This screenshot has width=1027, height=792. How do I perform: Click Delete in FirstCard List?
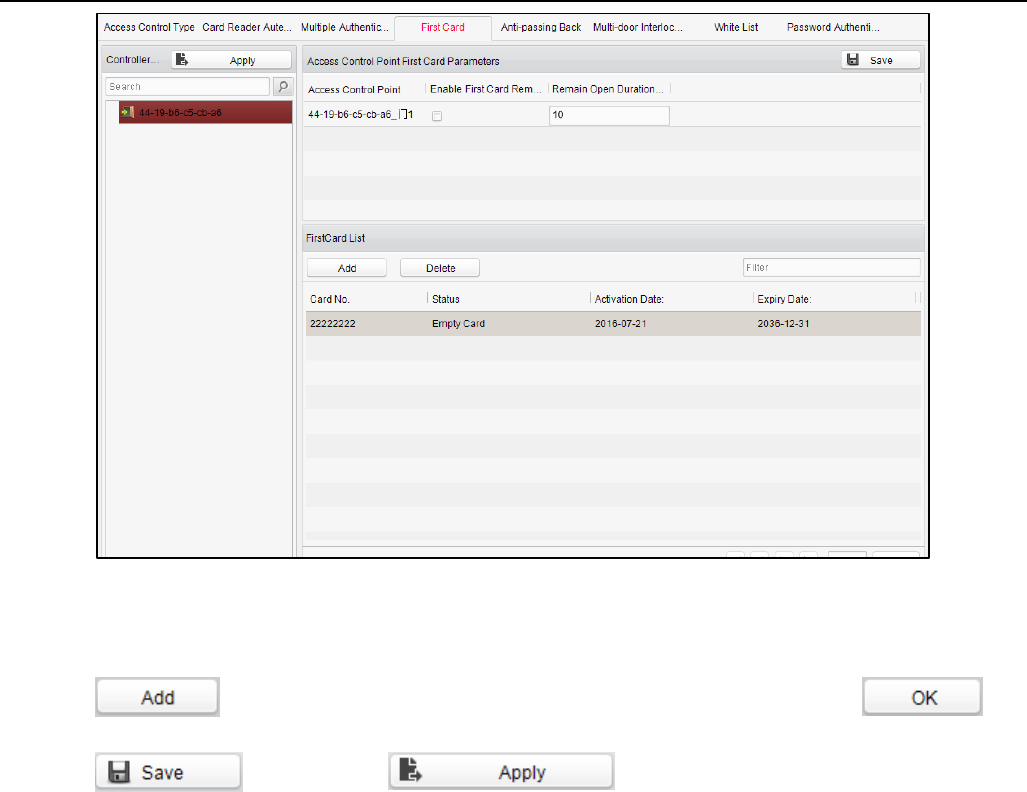click(440, 268)
